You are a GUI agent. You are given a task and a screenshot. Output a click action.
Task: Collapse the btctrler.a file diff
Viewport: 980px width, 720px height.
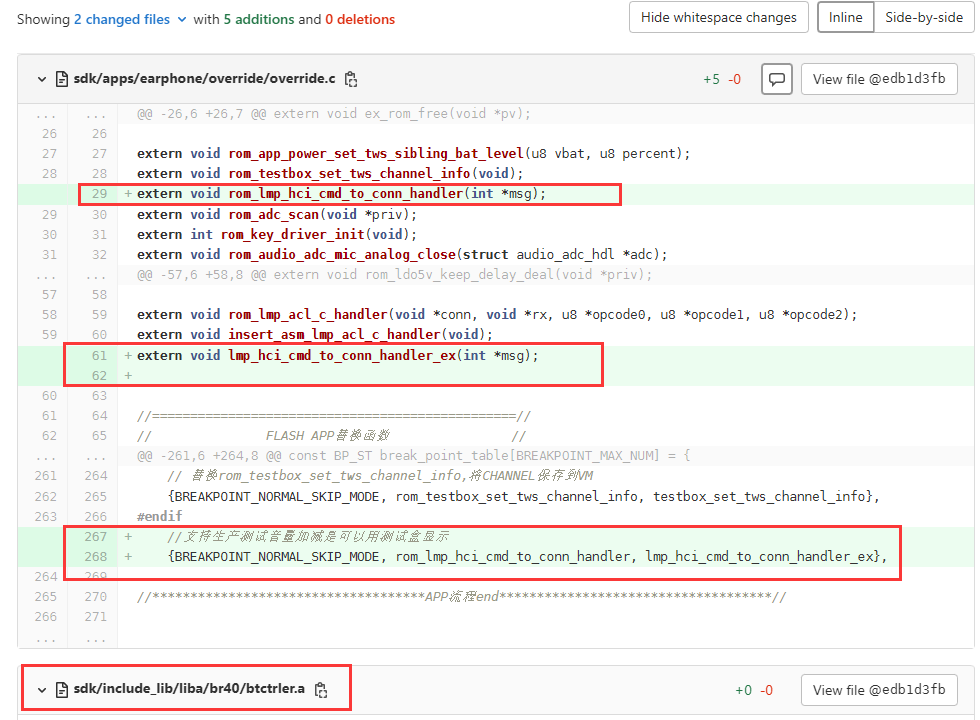pos(42,690)
